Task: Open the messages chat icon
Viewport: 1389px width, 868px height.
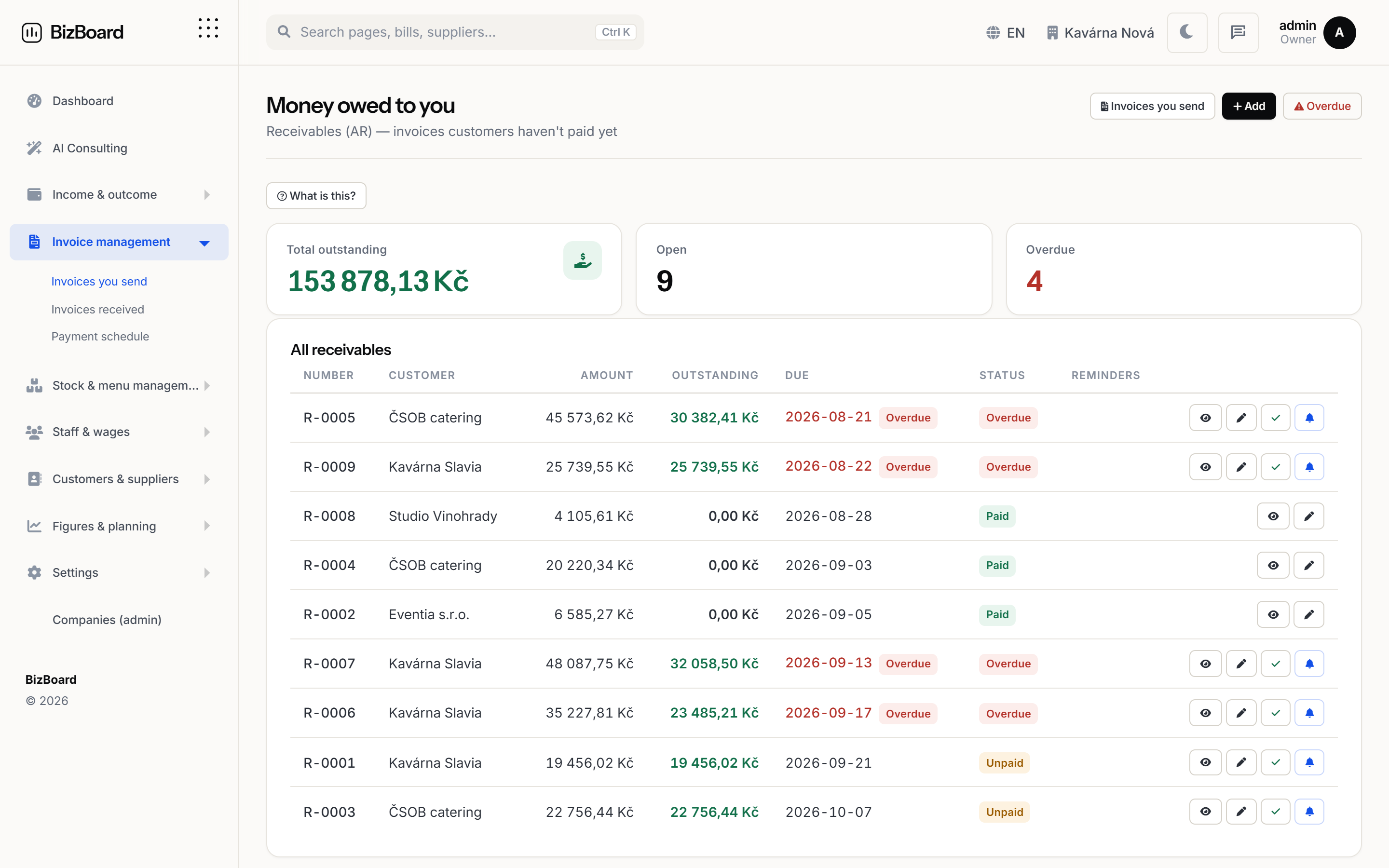Action: [x=1238, y=32]
